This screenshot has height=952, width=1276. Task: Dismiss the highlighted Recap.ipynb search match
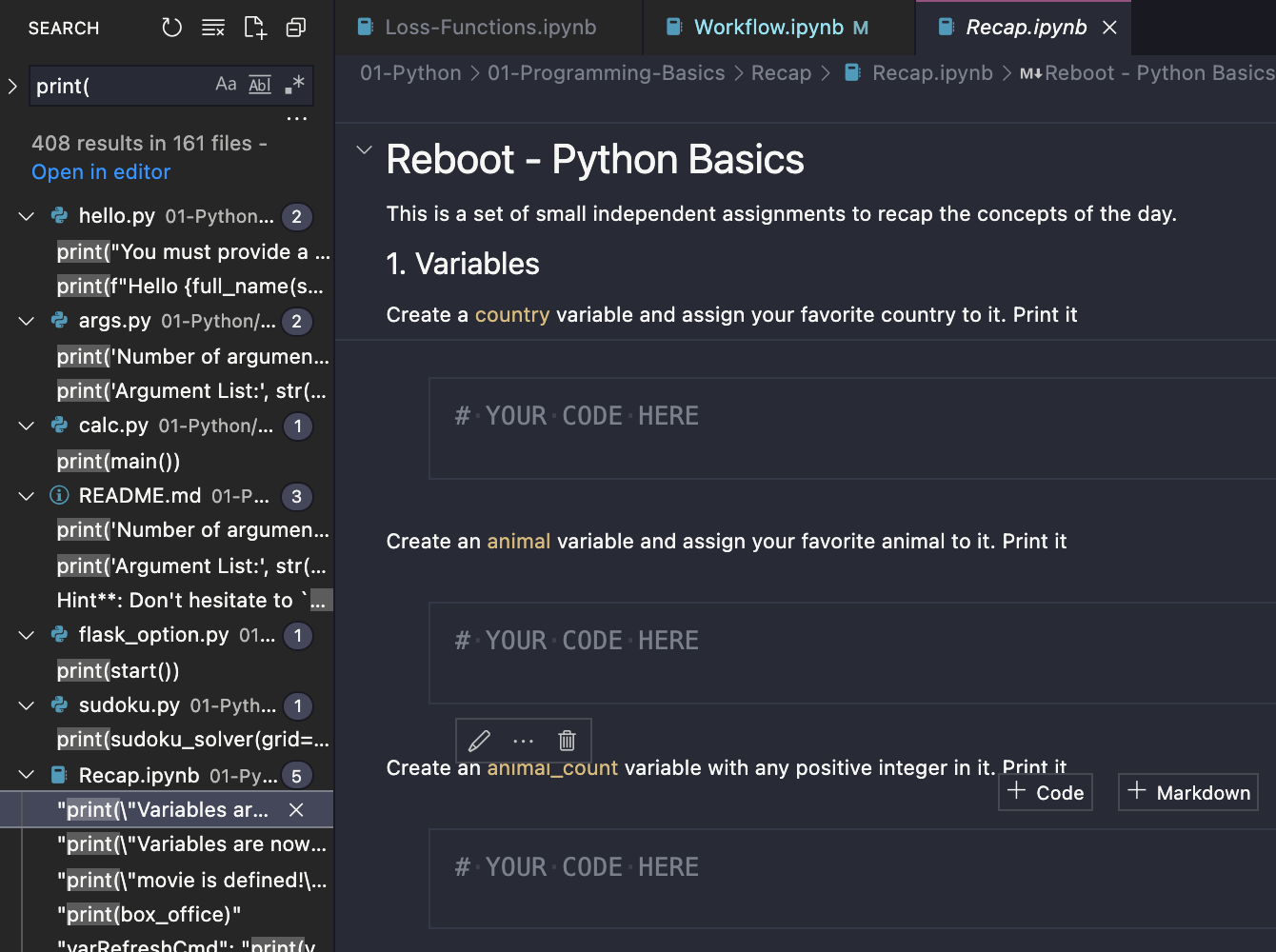pos(296,810)
